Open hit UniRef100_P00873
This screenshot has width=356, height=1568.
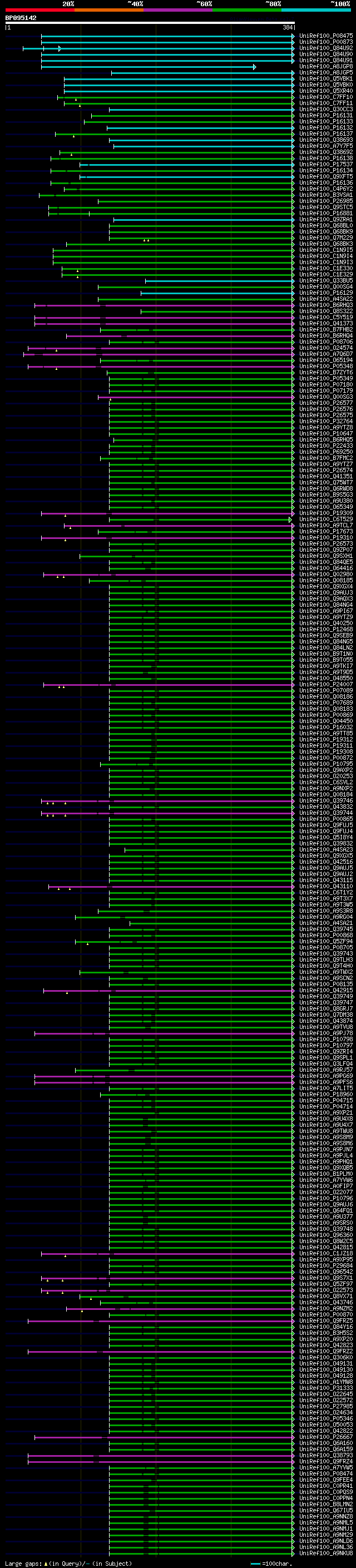(326, 42)
